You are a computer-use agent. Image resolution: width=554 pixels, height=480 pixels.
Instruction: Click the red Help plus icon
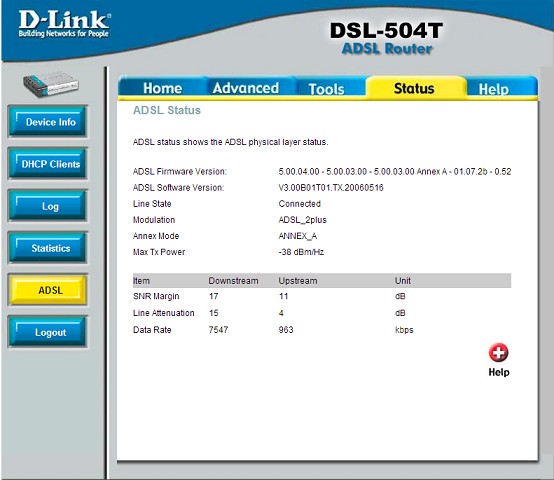[499, 352]
